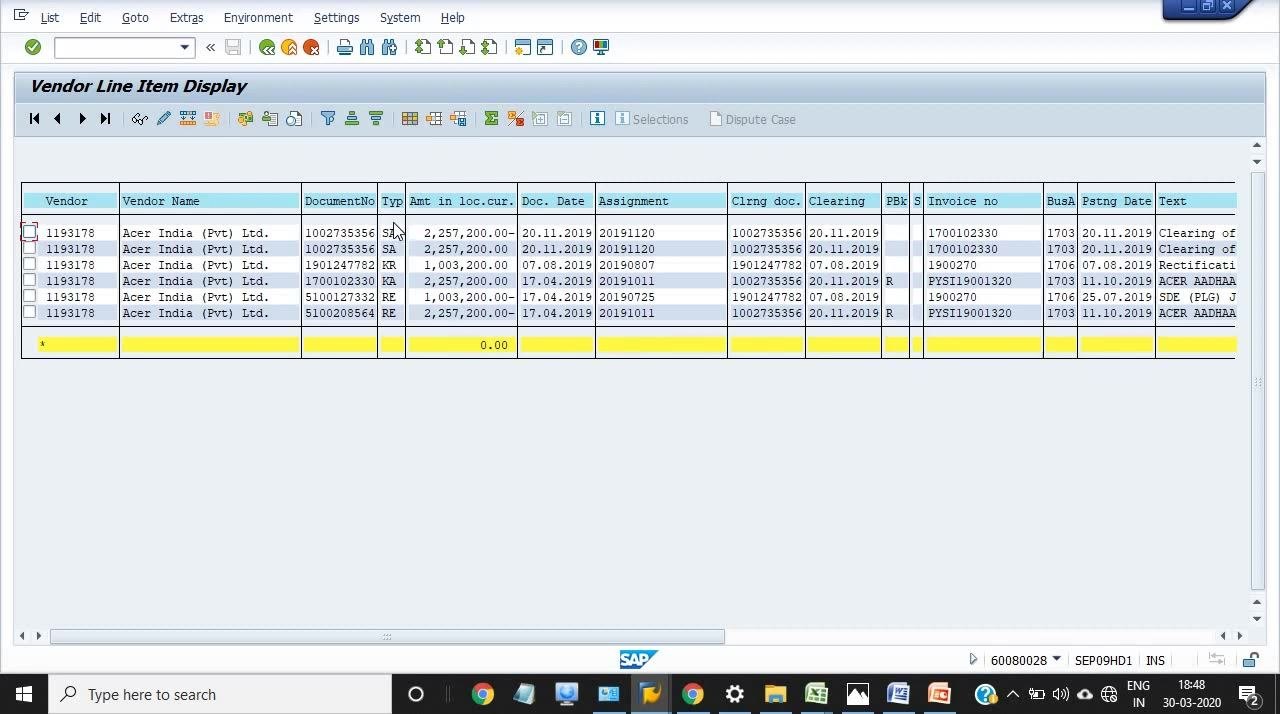Click the First Page icon in standard toolbar
The image size is (1280, 714).
(423, 47)
